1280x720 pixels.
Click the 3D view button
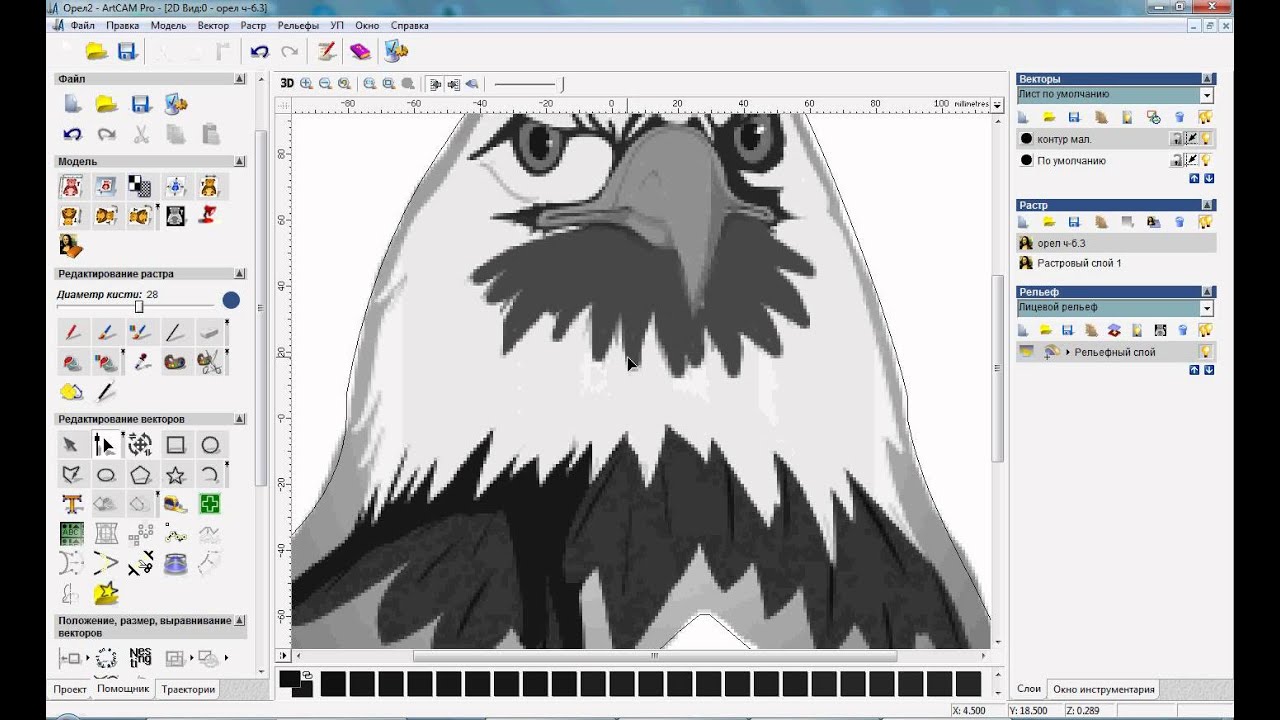[287, 84]
